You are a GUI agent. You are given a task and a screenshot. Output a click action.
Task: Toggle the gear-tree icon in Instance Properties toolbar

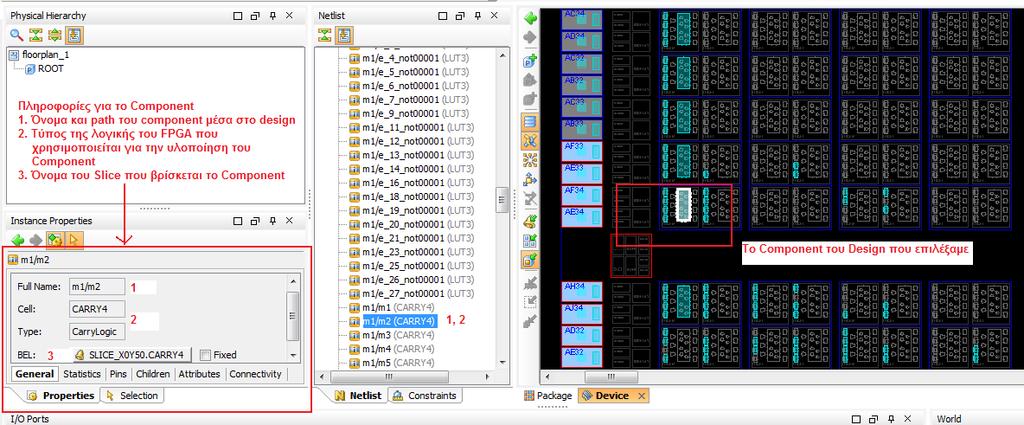[x=55, y=240]
